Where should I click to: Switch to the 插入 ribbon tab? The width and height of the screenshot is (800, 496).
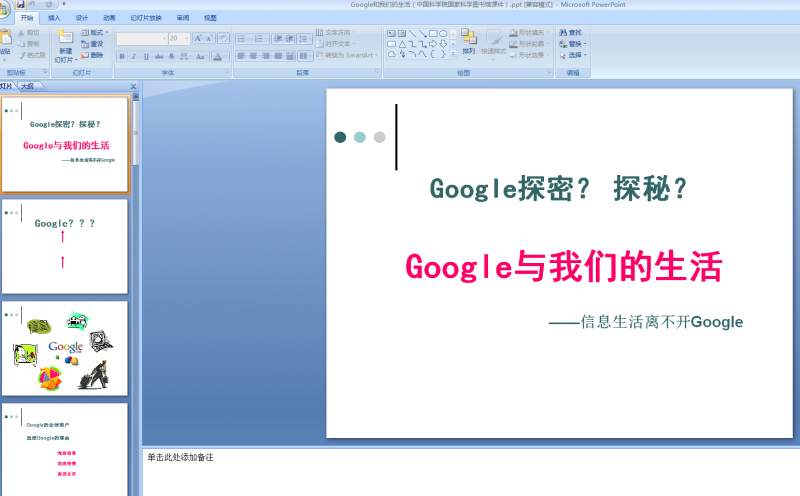pyautogui.click(x=54, y=18)
